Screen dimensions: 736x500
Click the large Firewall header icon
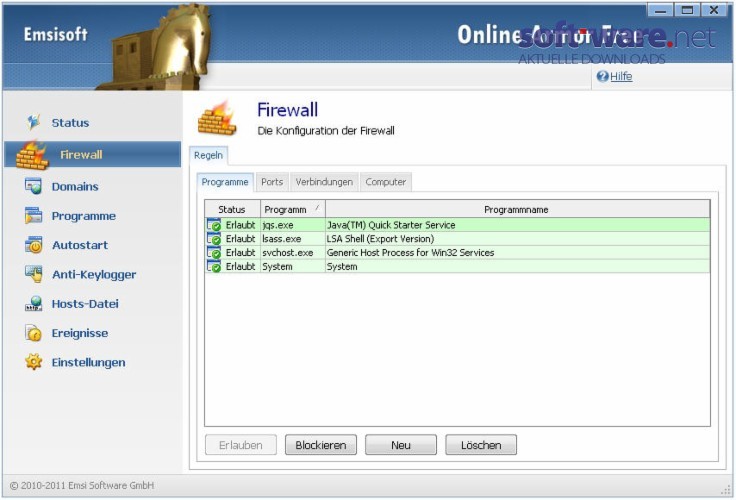point(217,118)
